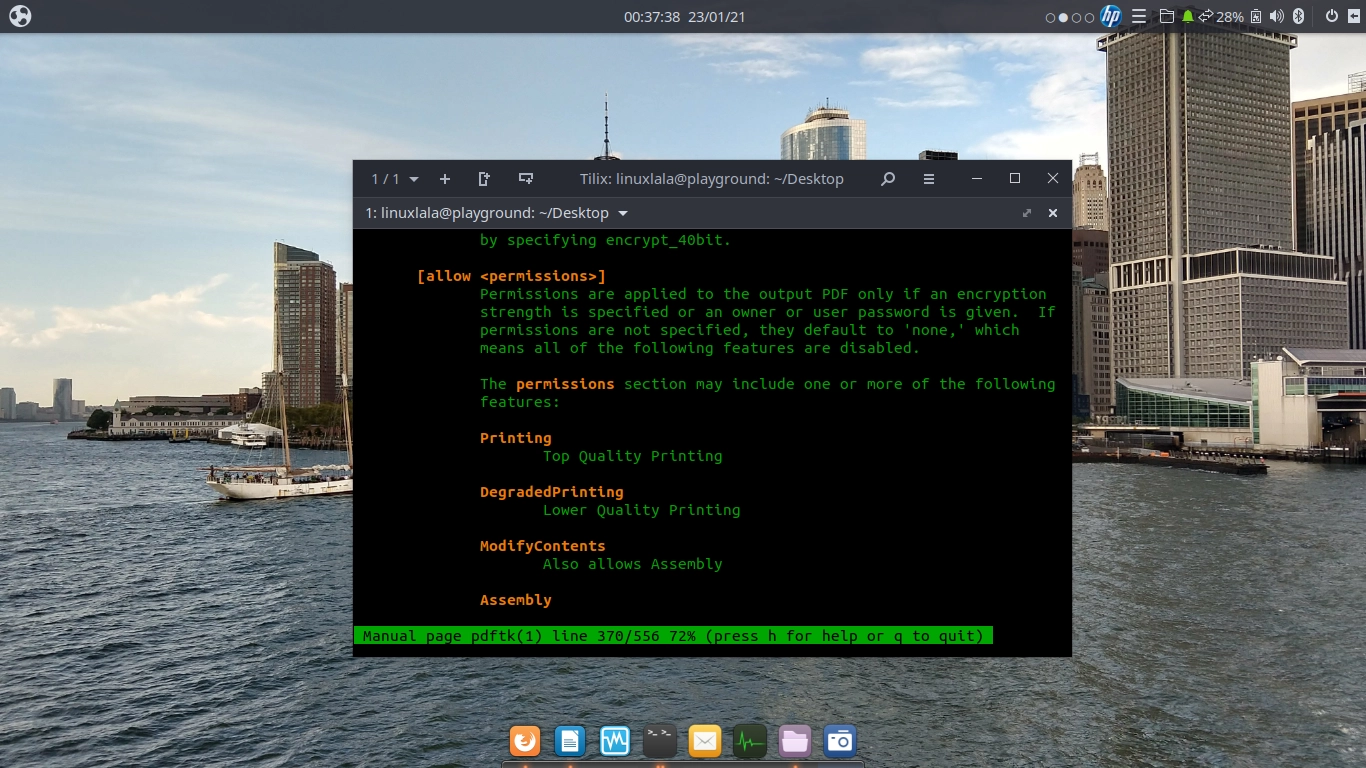Click the green notification bell icon
The image size is (1366, 768).
pyautogui.click(x=1187, y=17)
